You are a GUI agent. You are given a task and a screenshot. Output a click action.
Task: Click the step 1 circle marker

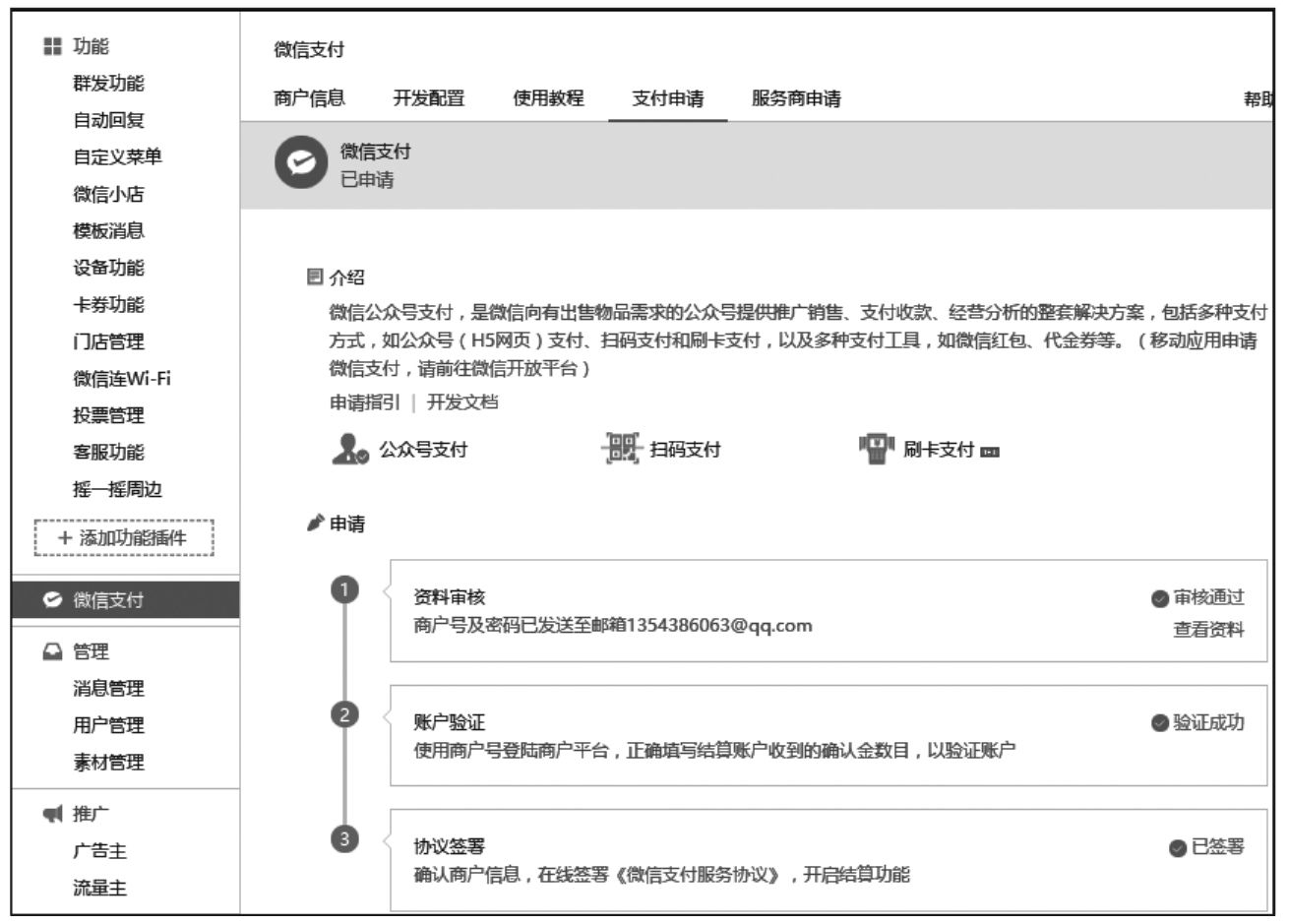tap(344, 589)
